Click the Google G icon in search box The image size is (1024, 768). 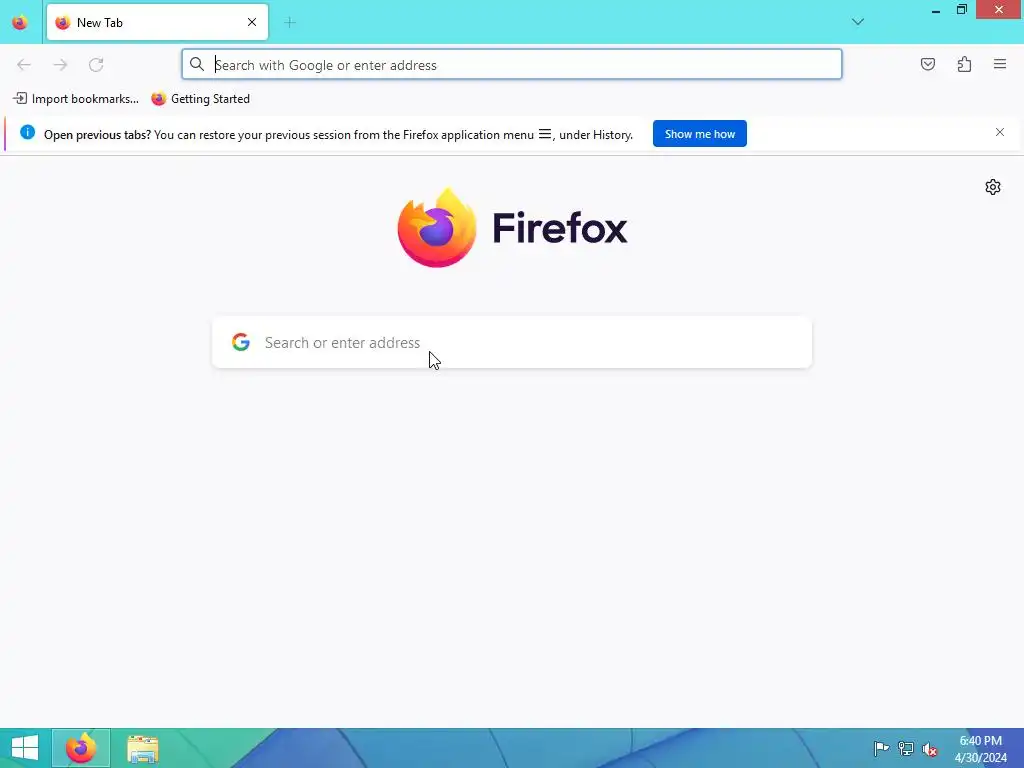point(241,342)
